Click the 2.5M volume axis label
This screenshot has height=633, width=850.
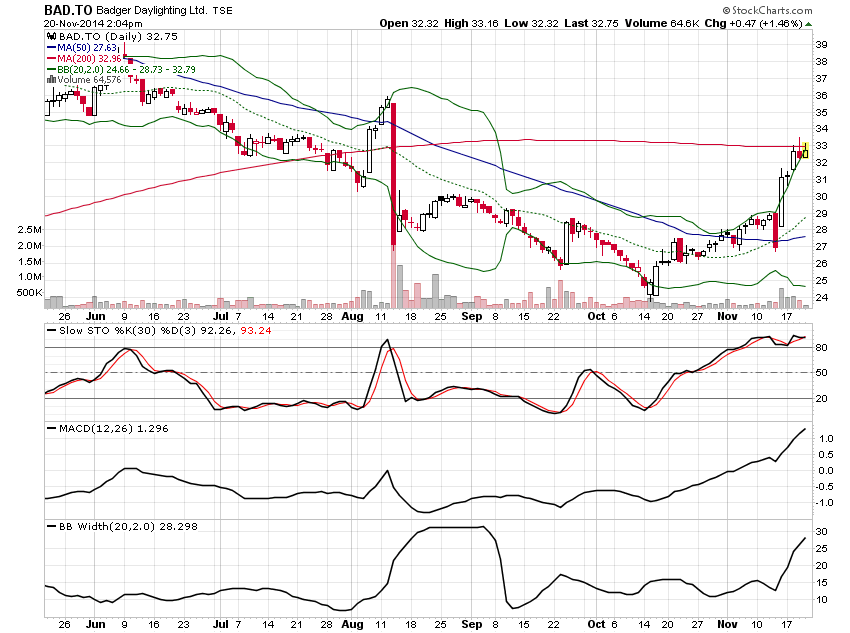pyautogui.click(x=29, y=230)
